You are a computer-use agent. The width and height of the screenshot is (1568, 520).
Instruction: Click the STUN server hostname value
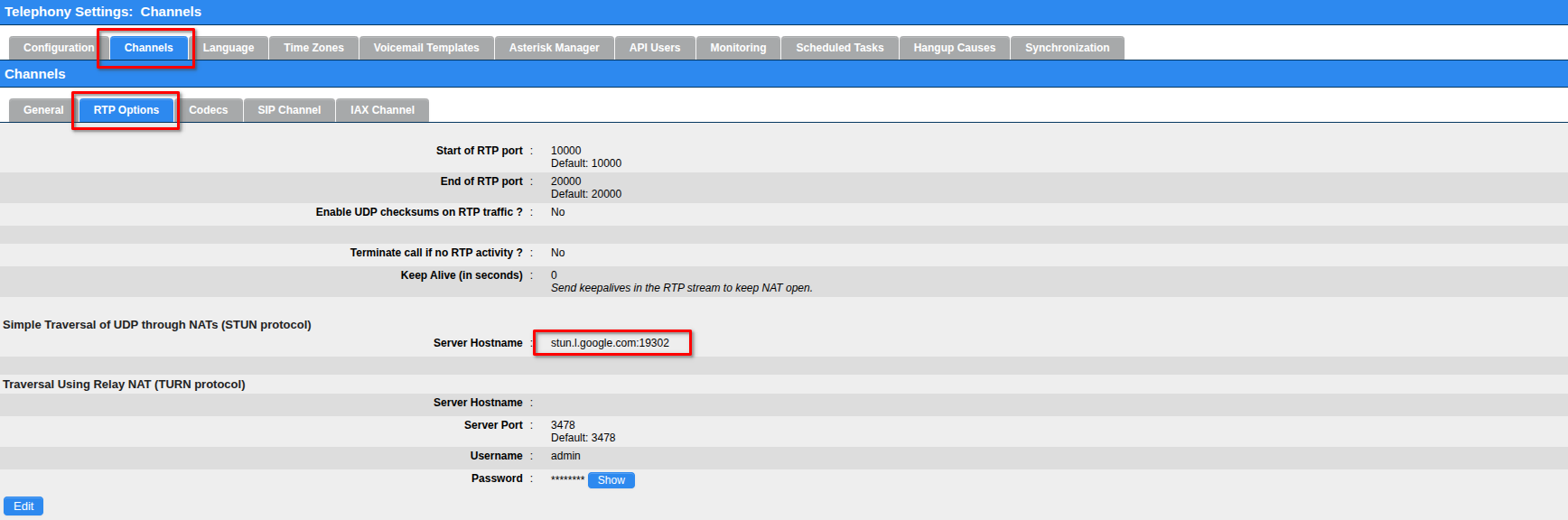pos(610,343)
